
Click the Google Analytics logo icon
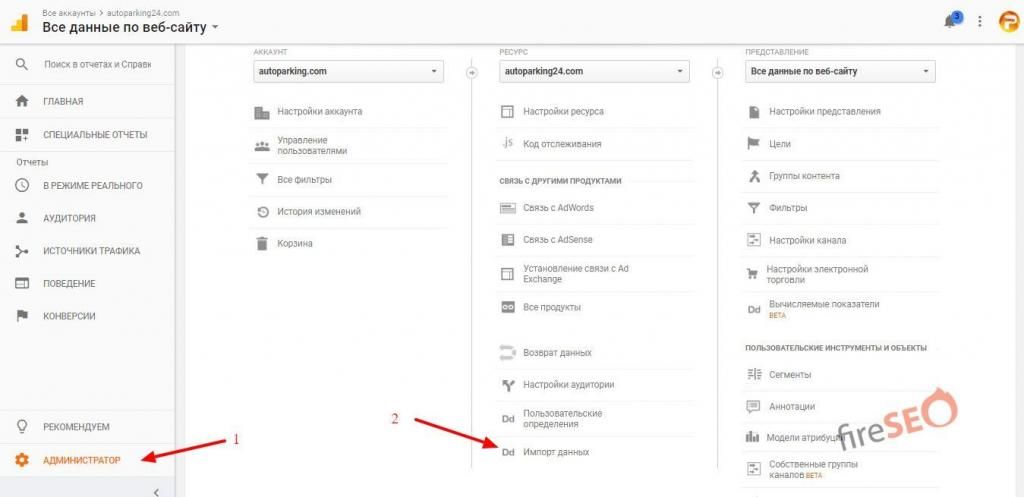[x=19, y=21]
